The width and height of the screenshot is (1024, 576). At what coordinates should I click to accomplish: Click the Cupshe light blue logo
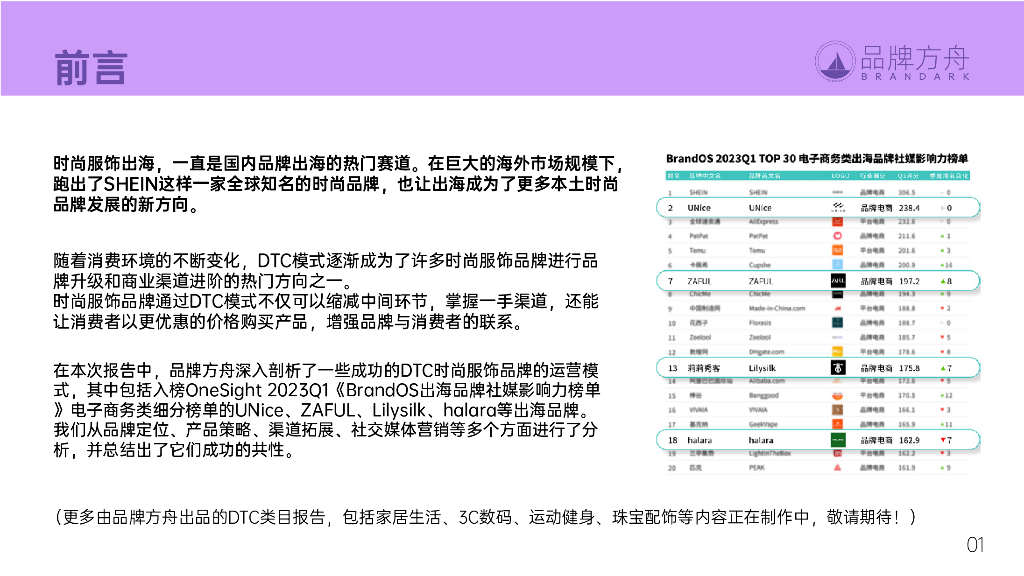837,264
